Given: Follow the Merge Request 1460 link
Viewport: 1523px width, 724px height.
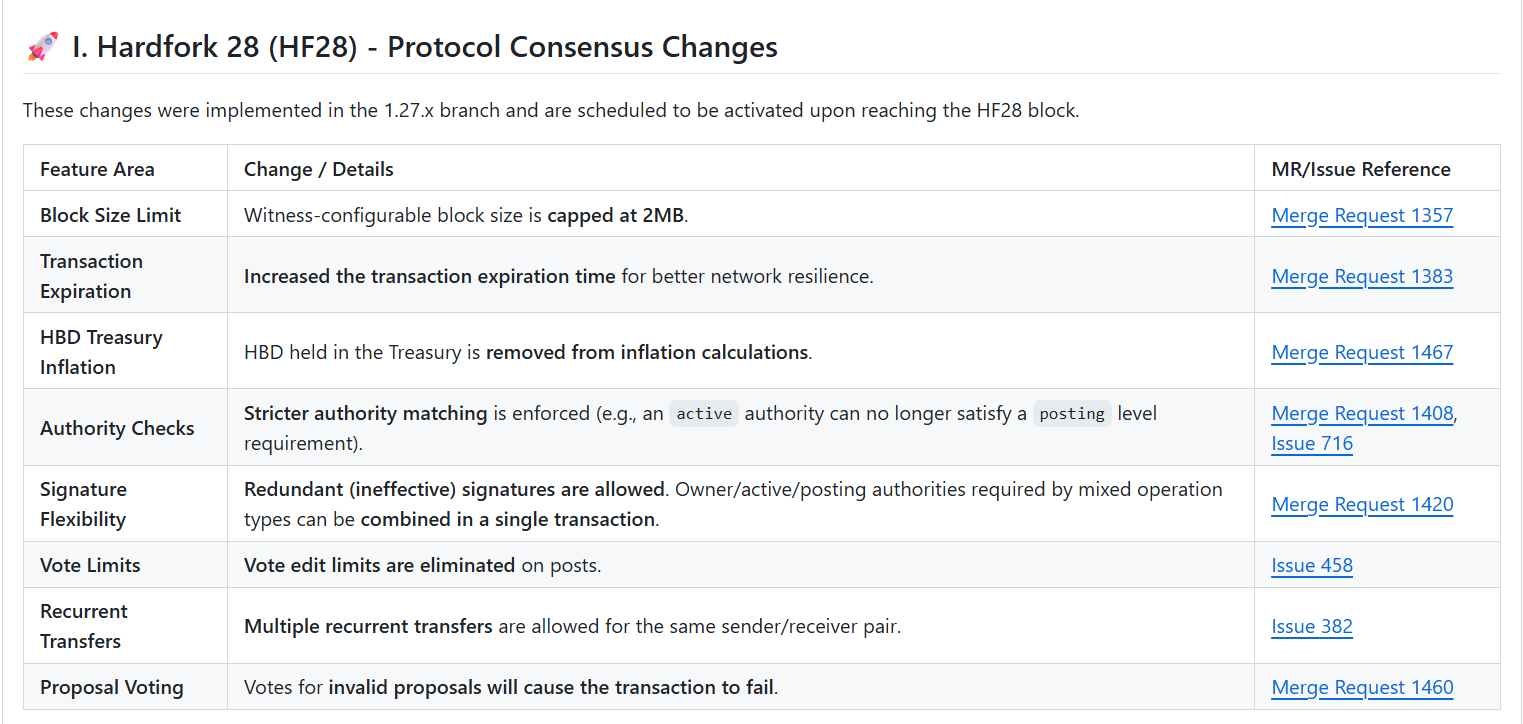Looking at the screenshot, I should click(1362, 687).
